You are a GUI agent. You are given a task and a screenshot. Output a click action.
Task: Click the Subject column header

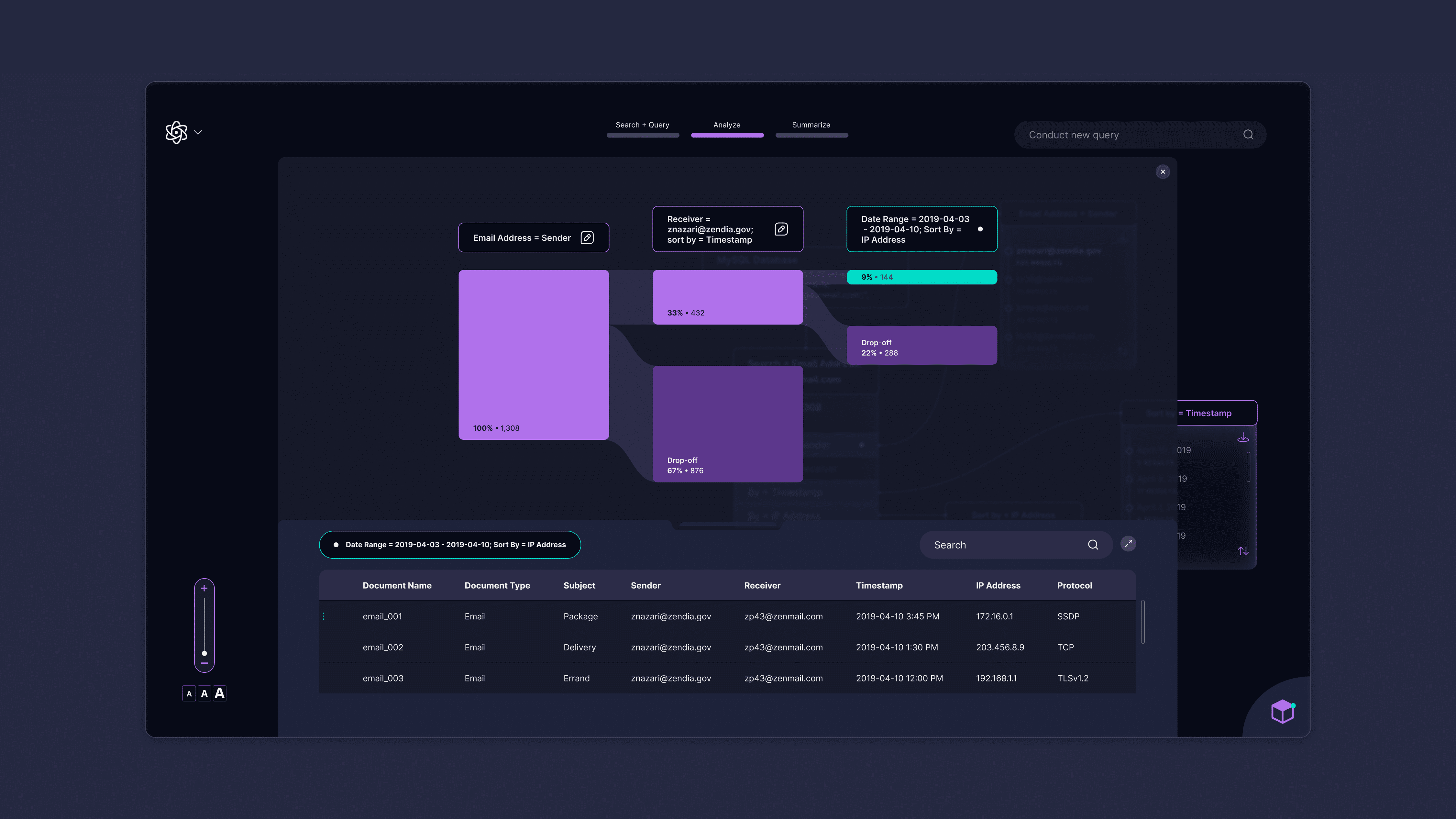579,586
